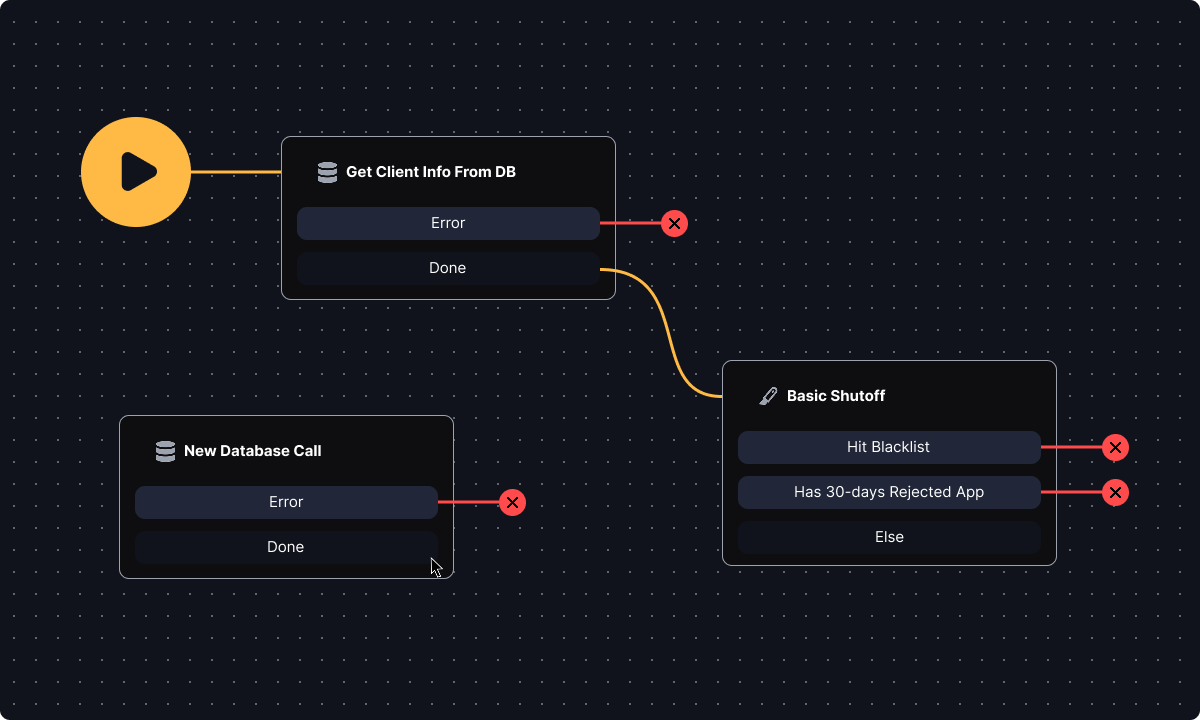Click the database icon on Get Client Info From DB
This screenshot has height=720, width=1200.
click(x=327, y=172)
